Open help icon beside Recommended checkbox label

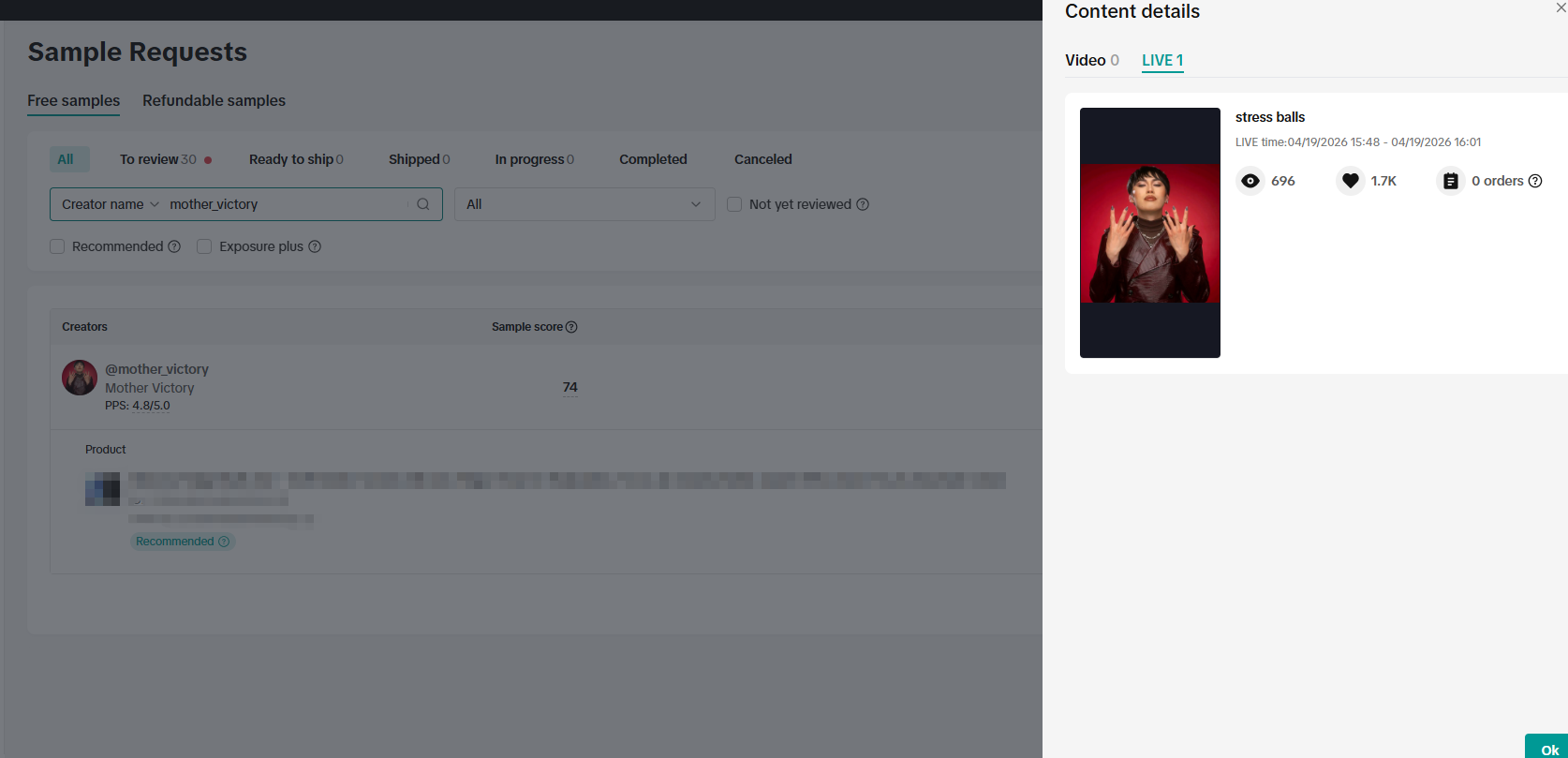click(174, 246)
